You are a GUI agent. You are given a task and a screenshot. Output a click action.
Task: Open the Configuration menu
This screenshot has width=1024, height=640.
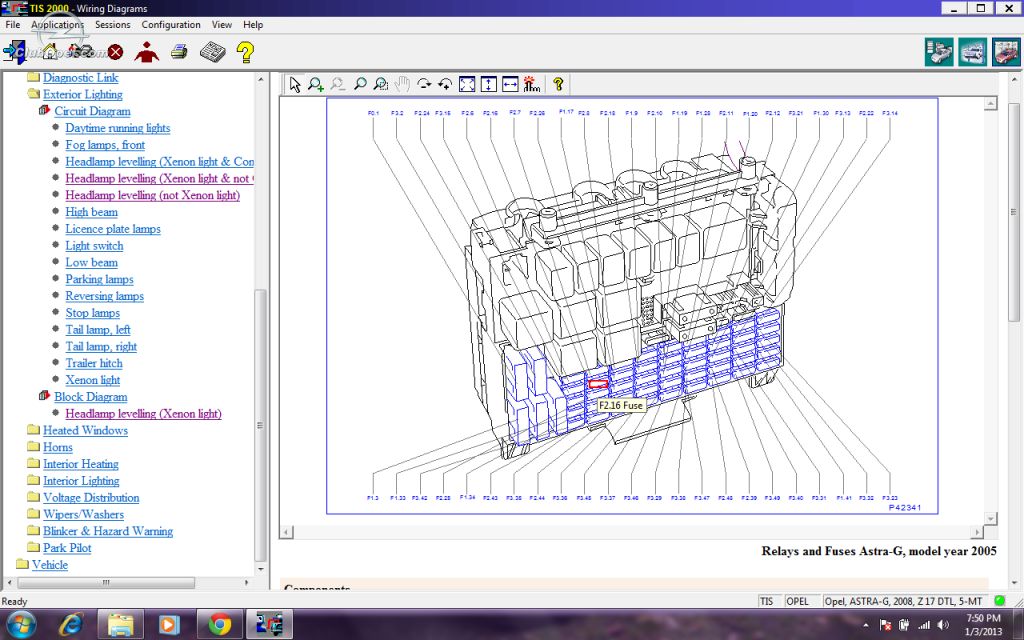[171, 24]
